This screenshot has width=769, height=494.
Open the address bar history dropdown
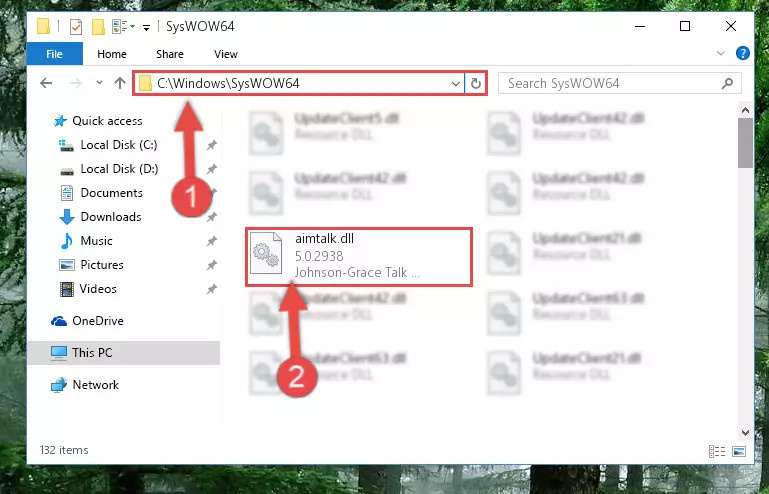point(456,84)
